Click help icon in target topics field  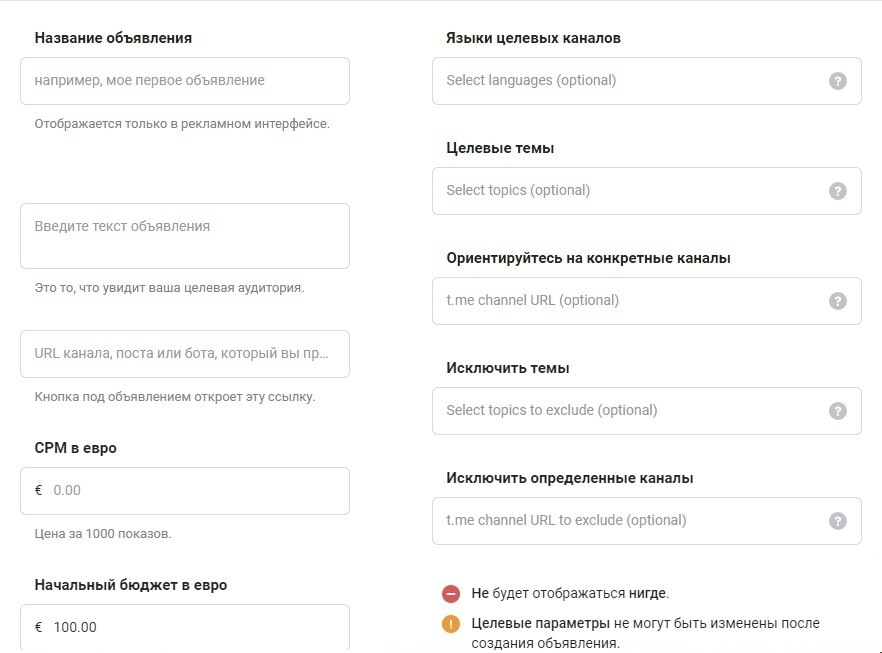pyautogui.click(x=838, y=191)
